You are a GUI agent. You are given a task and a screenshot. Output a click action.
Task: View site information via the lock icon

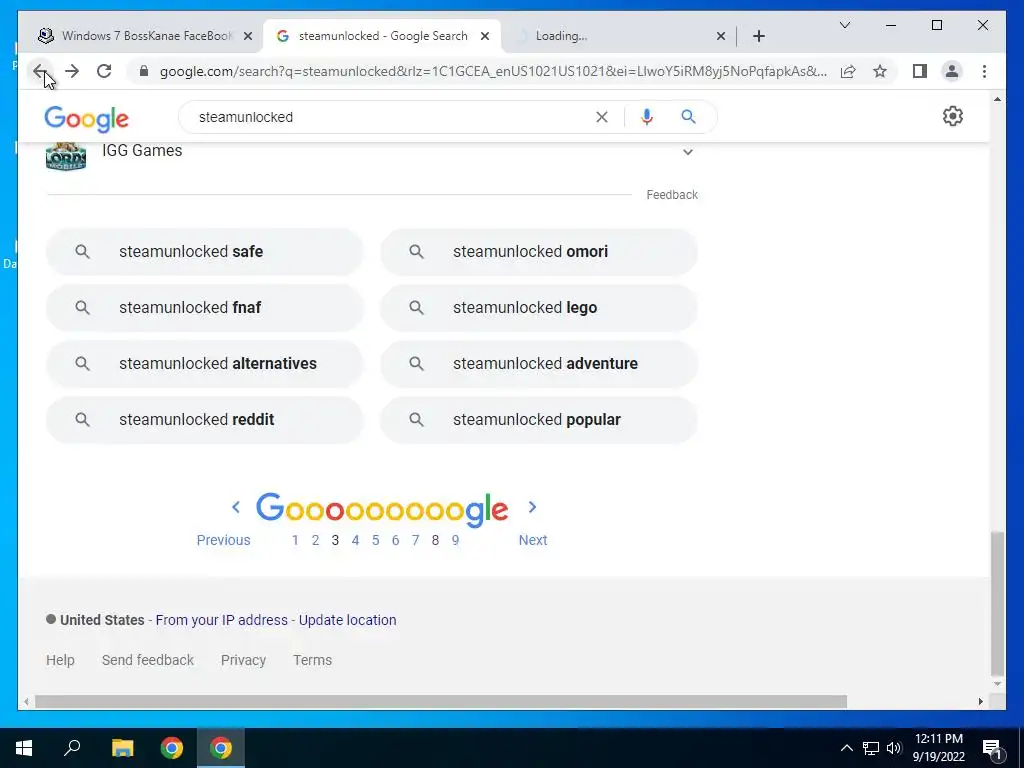click(144, 71)
